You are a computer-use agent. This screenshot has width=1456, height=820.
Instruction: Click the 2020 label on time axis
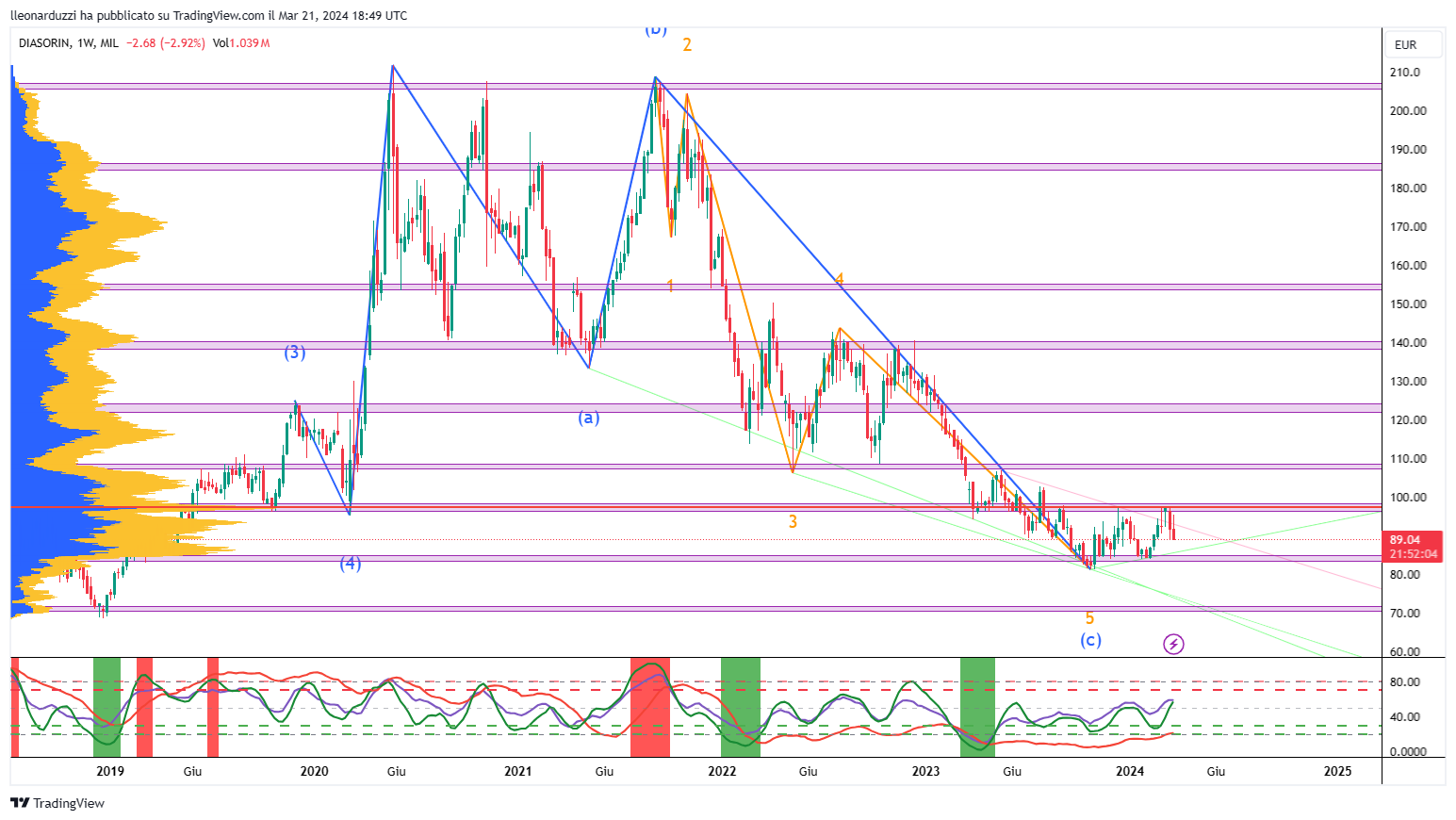314,771
